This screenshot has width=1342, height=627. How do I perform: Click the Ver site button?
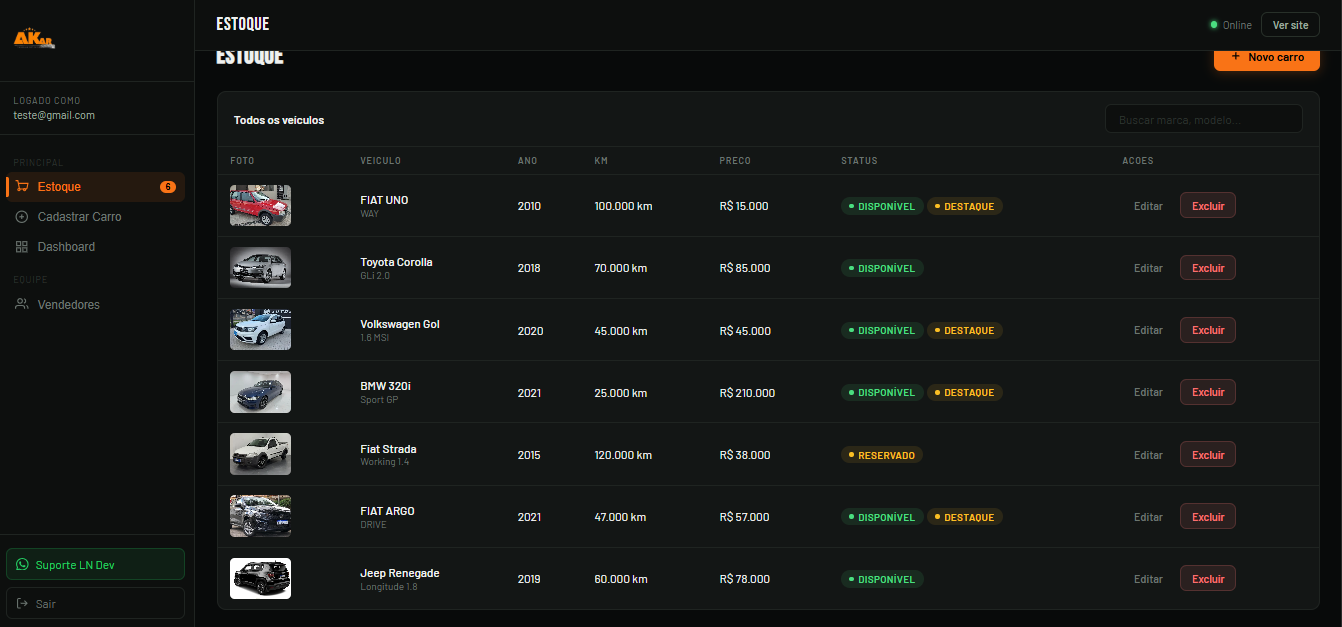click(x=1290, y=25)
